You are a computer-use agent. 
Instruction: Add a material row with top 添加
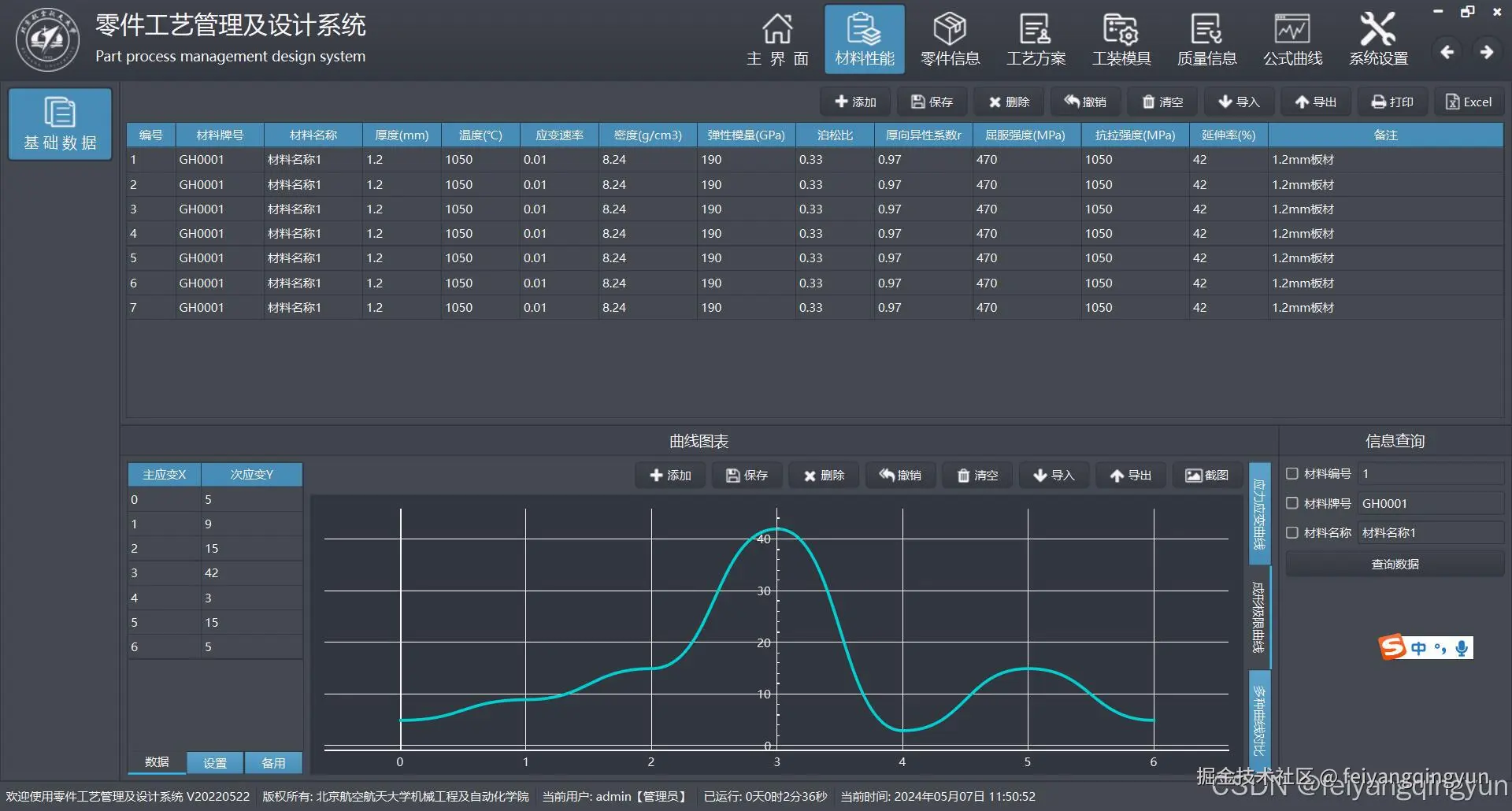(x=855, y=102)
